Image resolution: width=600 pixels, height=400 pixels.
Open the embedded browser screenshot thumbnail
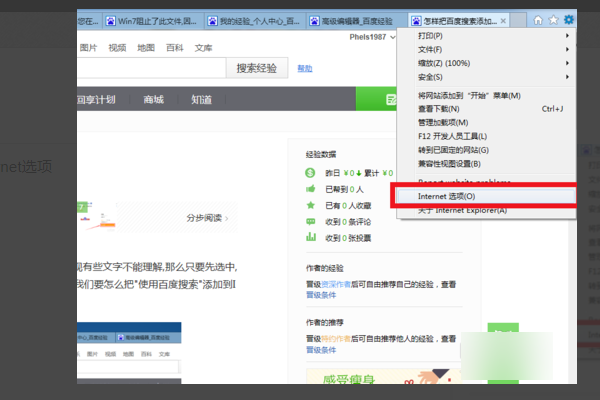[129, 353]
